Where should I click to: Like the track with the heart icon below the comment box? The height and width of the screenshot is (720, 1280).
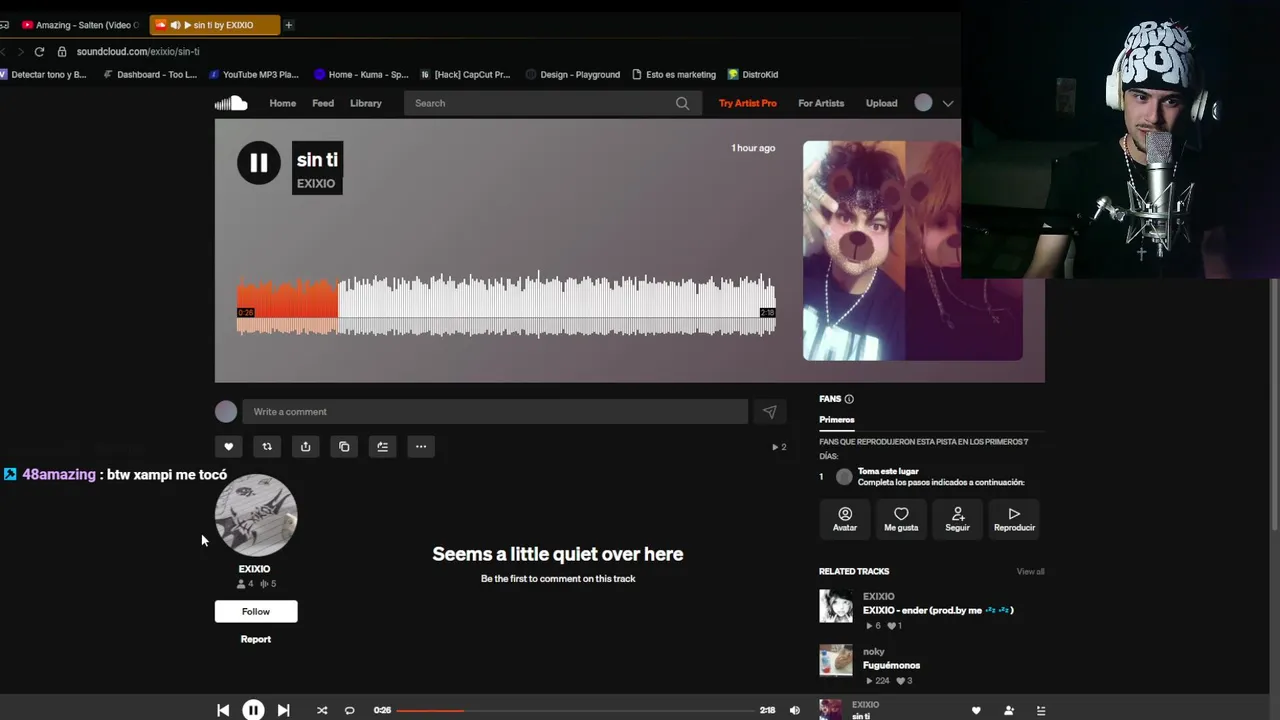point(228,447)
